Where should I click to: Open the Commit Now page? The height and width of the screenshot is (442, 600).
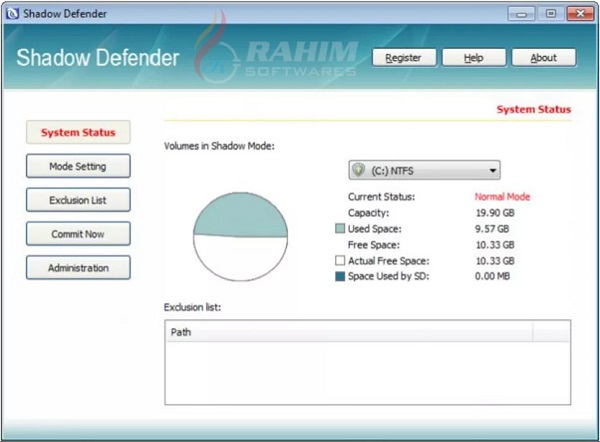point(78,234)
